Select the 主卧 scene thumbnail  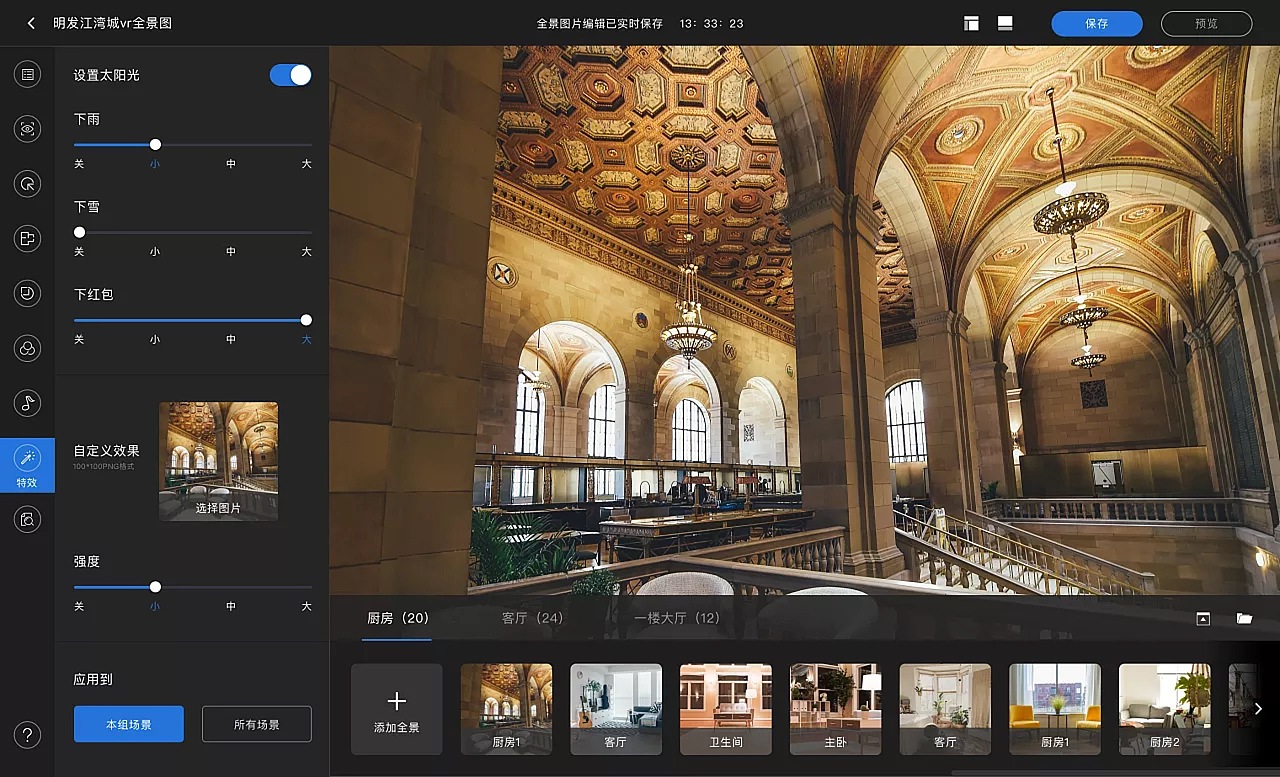tap(835, 709)
